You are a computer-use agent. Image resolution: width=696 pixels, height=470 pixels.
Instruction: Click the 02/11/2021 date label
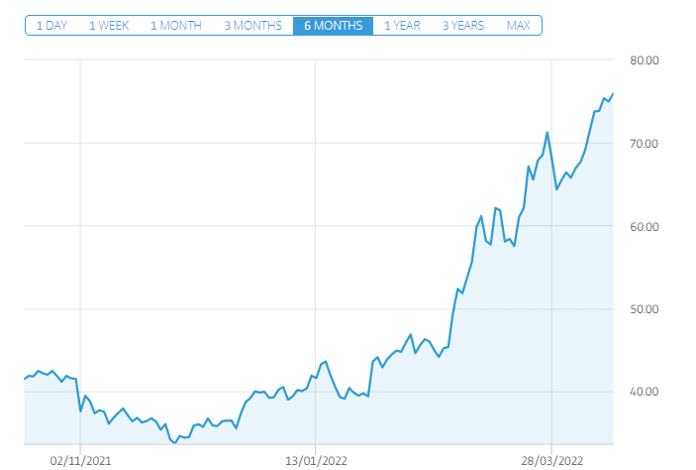point(80,460)
